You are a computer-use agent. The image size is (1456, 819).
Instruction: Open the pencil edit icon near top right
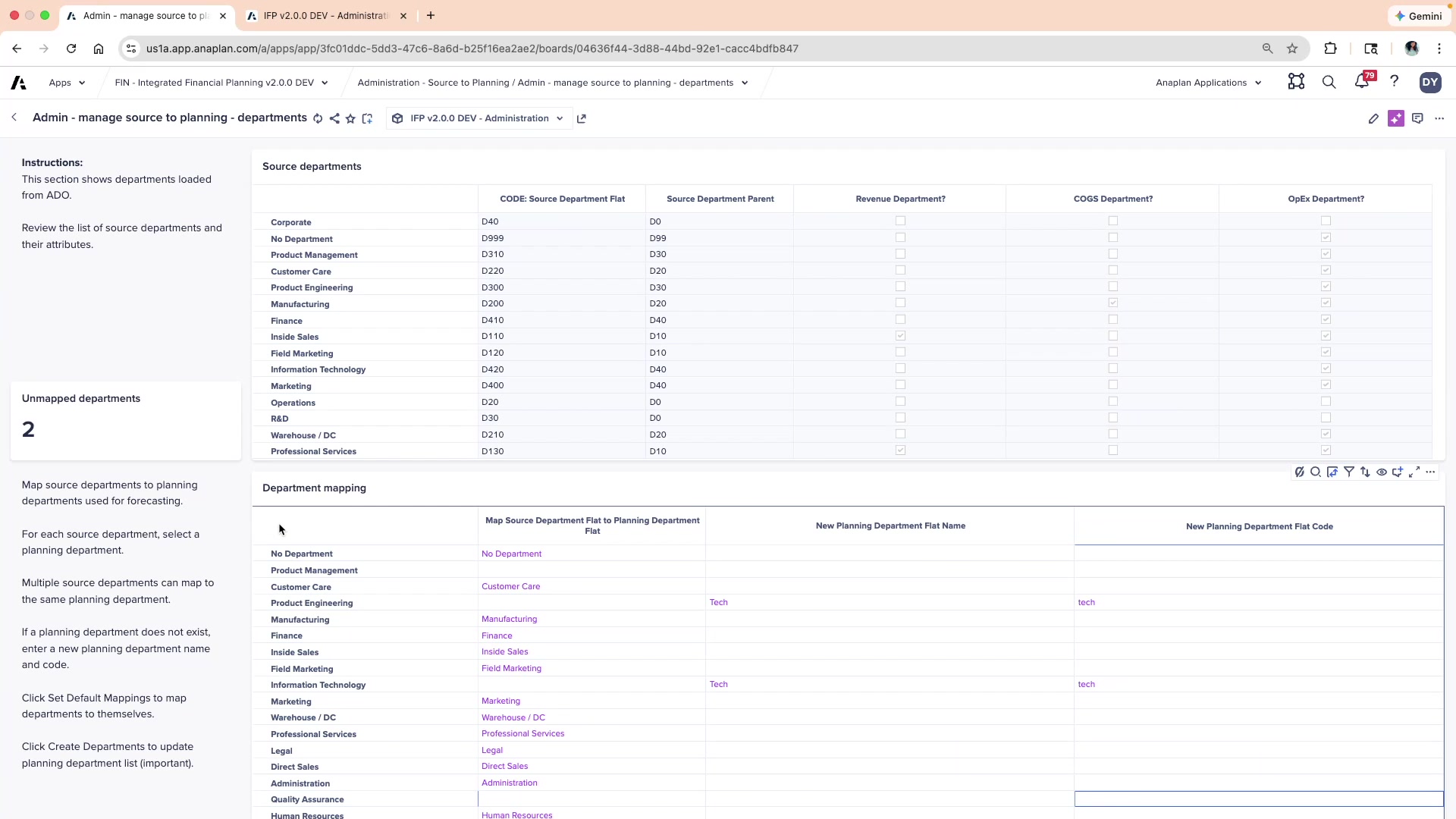pyautogui.click(x=1374, y=118)
